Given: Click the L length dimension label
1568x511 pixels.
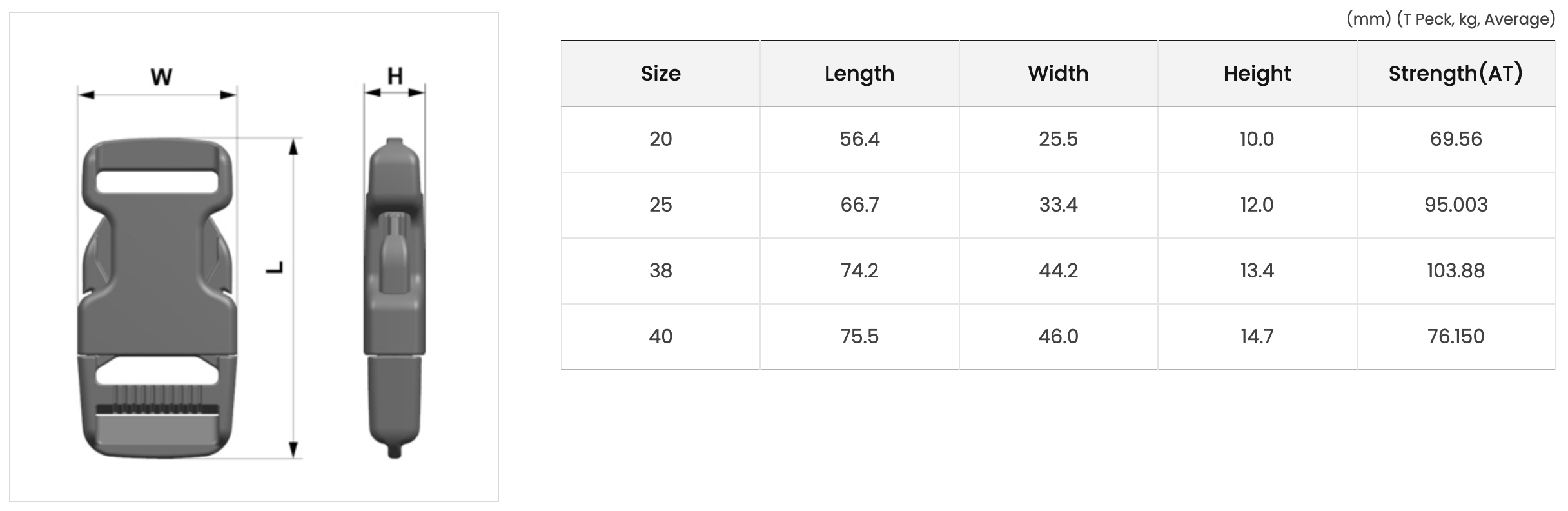Looking at the screenshot, I should (275, 268).
